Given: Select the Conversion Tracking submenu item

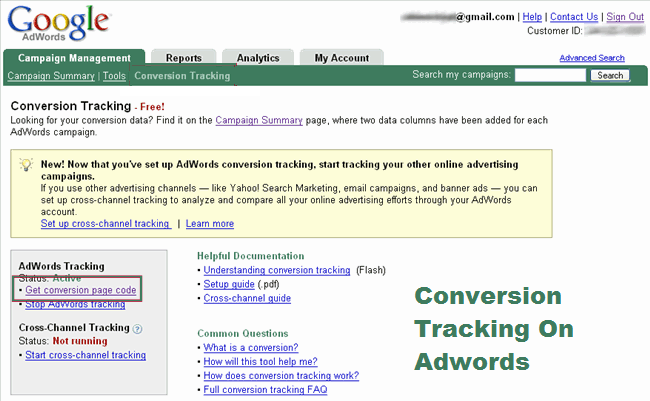Looking at the screenshot, I should click(x=182, y=76).
